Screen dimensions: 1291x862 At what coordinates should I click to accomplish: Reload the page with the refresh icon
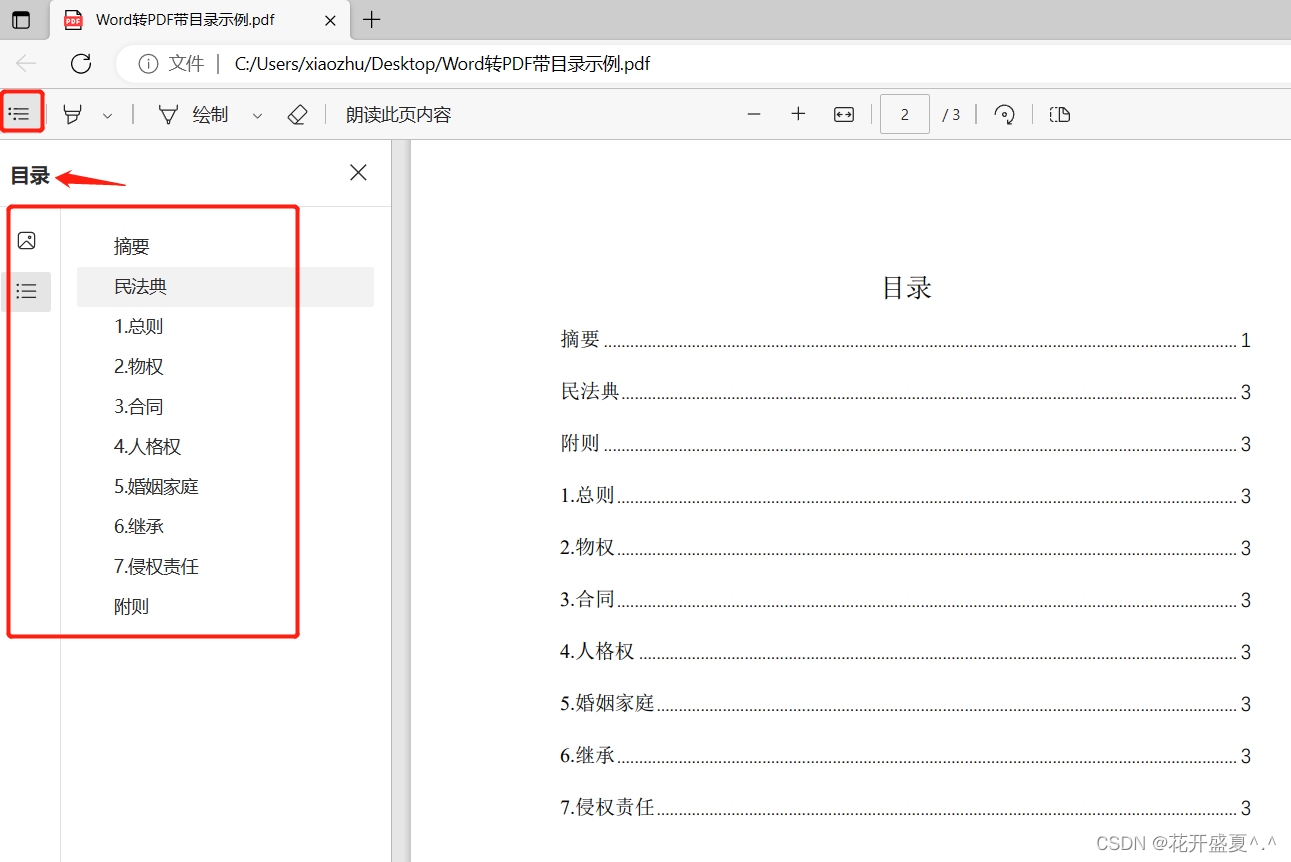[x=81, y=63]
